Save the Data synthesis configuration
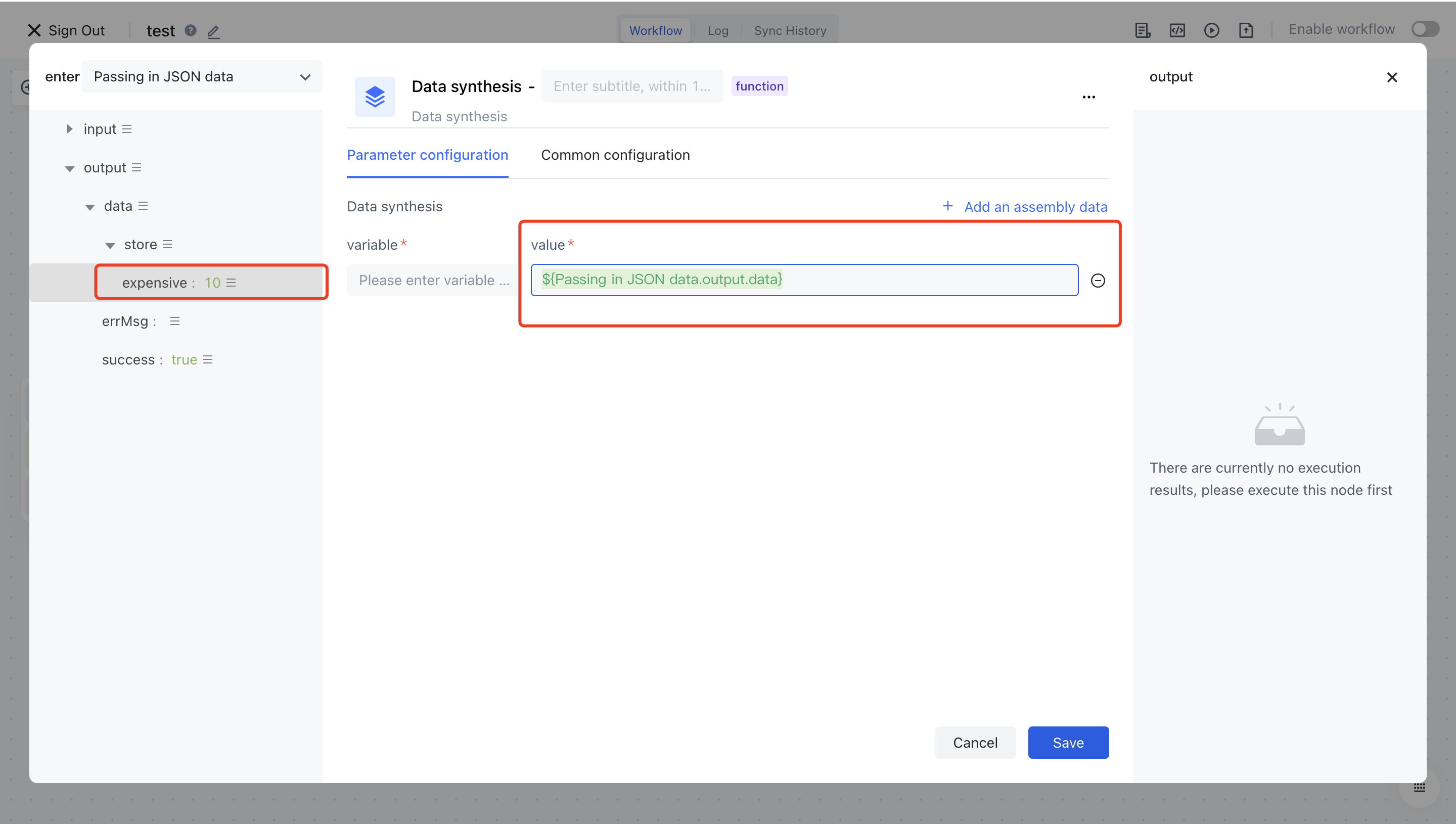Image resolution: width=1456 pixels, height=824 pixels. 1068,742
